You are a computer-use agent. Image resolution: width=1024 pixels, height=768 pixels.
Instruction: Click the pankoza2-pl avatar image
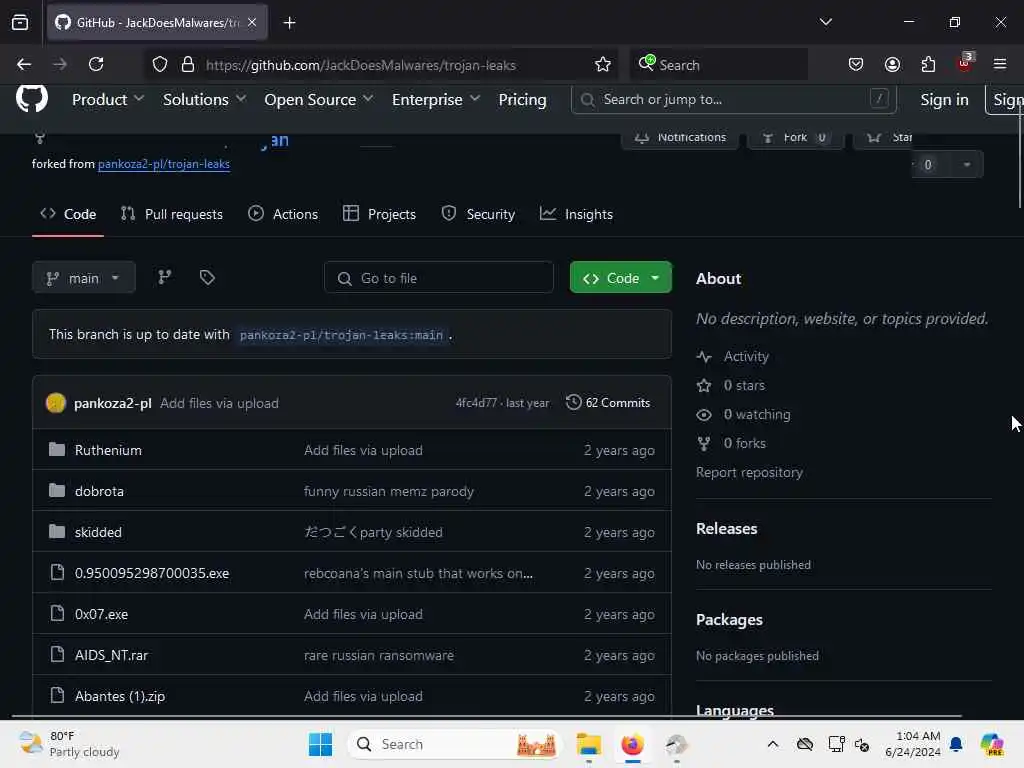pyautogui.click(x=56, y=403)
